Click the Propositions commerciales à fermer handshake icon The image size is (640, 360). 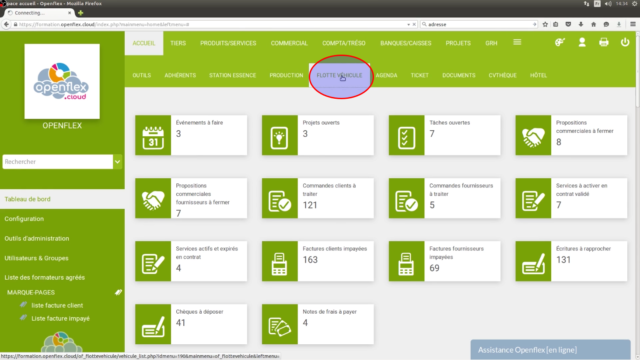click(x=533, y=135)
